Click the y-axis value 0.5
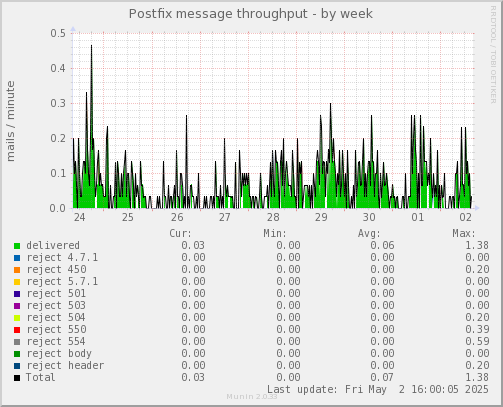This screenshot has height=407, width=503. pos(58,33)
